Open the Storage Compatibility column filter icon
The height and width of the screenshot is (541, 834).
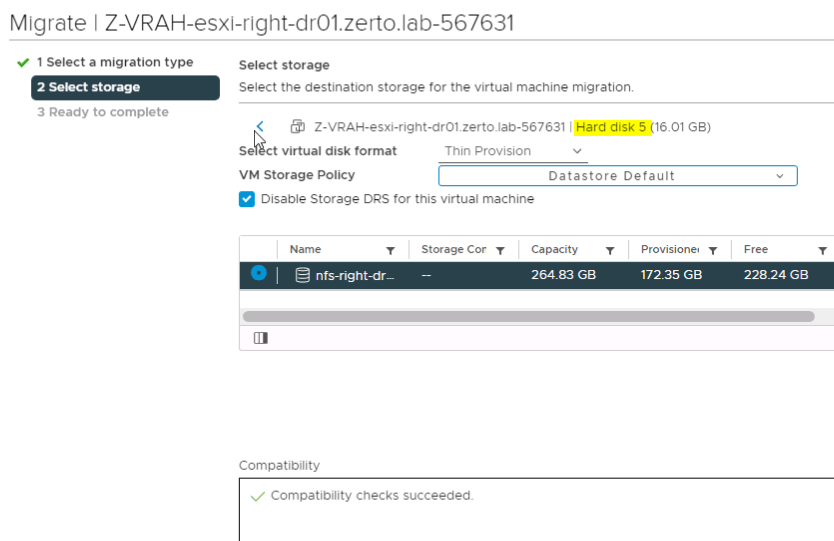pos(500,250)
